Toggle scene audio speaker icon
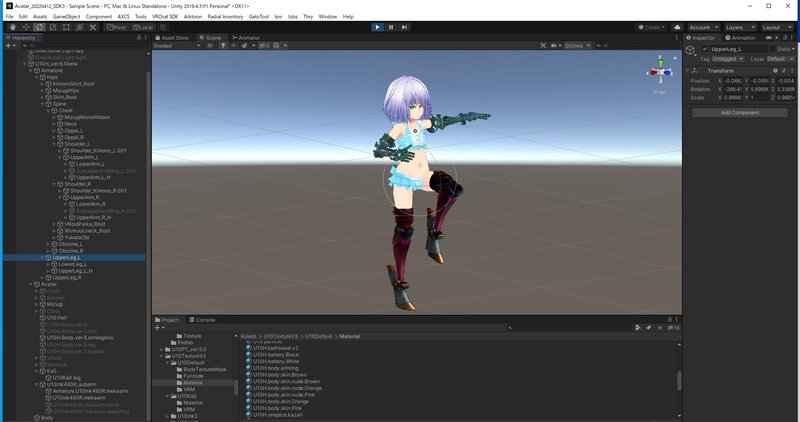The height and width of the screenshot is (422, 800). click(x=234, y=45)
